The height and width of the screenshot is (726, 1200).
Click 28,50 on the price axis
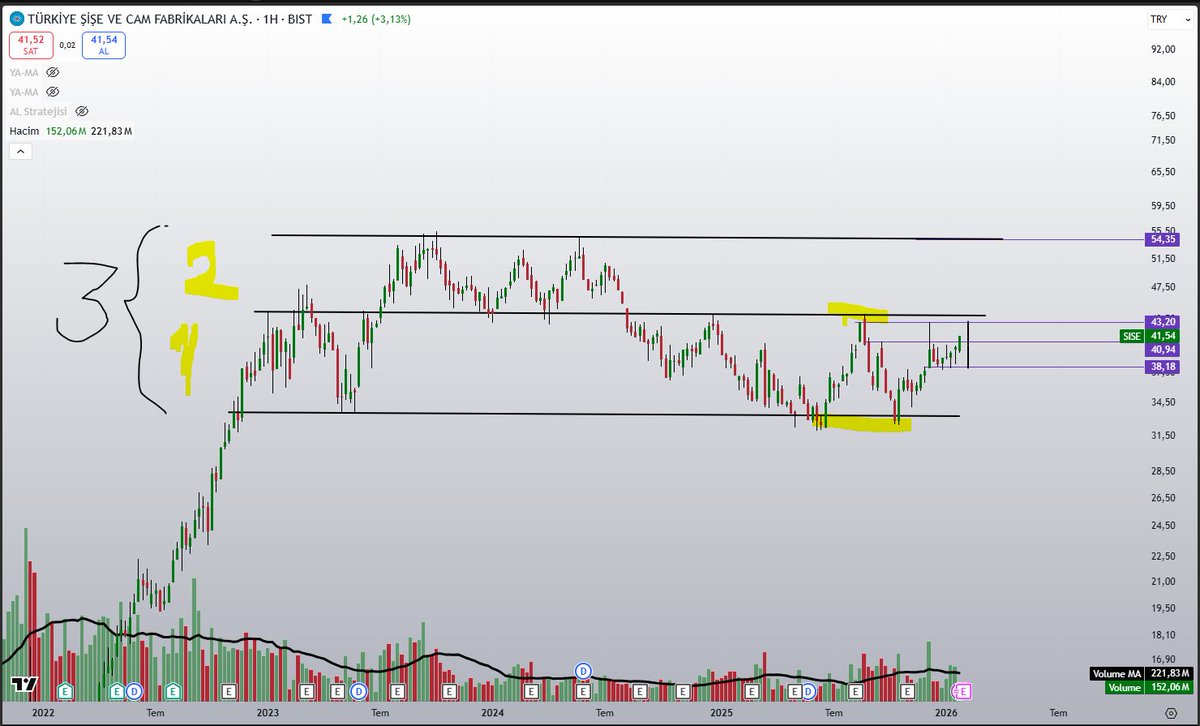point(1162,472)
